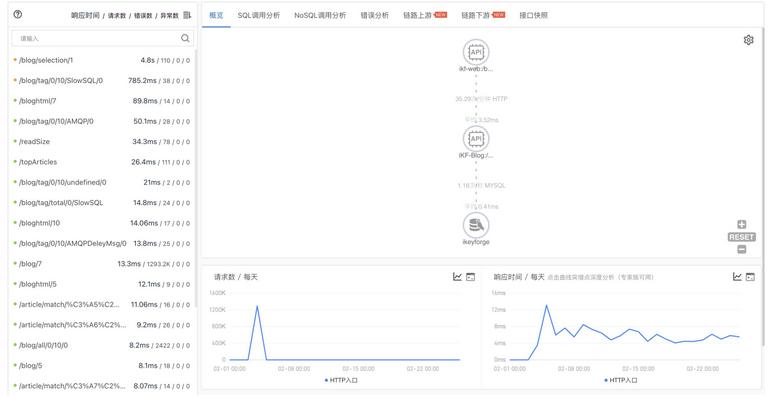Select the /blog/tag/0/10/AMQPDeleyMsg/0 row

click(102, 244)
